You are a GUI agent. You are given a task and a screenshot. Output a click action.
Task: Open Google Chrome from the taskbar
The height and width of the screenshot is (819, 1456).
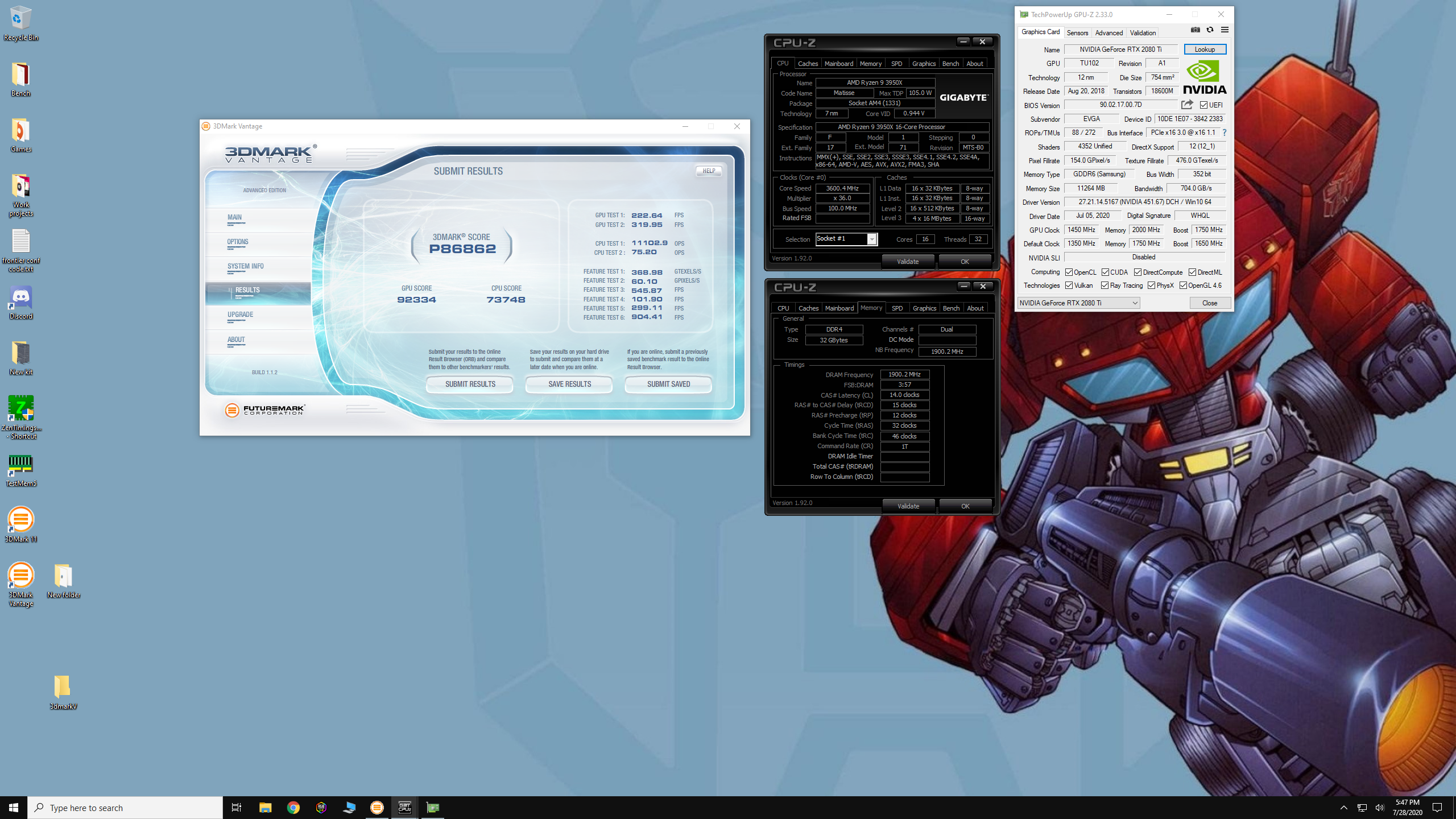tap(293, 807)
